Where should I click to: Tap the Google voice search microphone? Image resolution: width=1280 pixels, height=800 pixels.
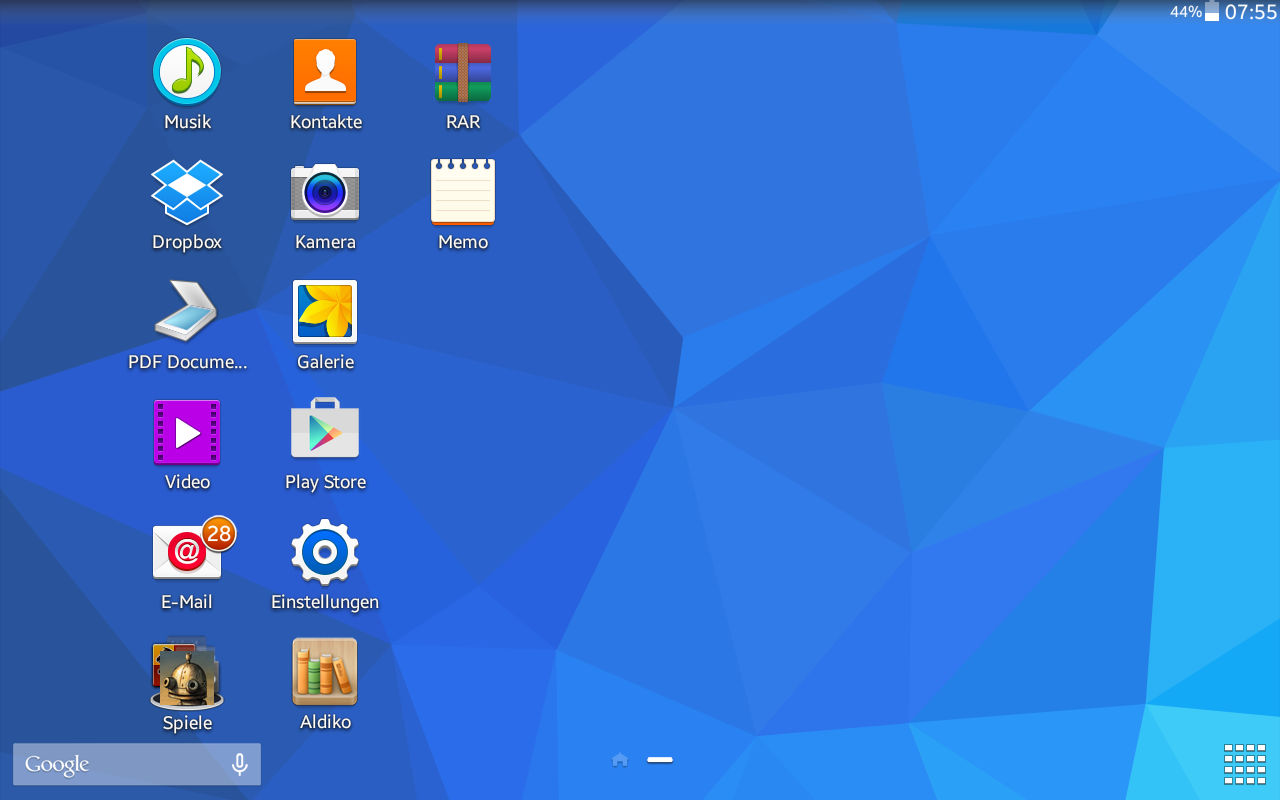coord(239,764)
